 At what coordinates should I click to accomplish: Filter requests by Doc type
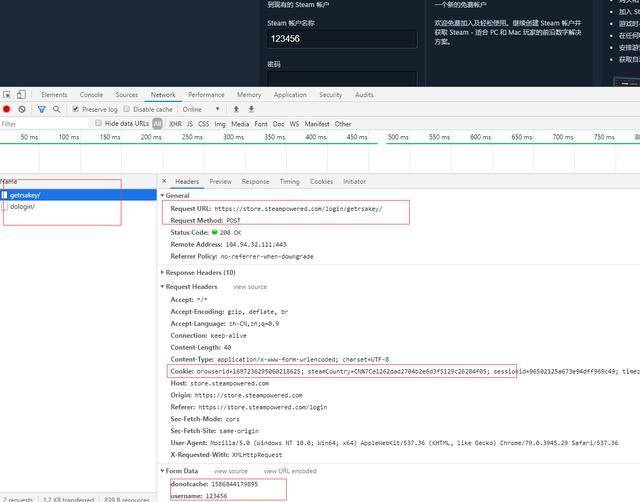coord(278,124)
